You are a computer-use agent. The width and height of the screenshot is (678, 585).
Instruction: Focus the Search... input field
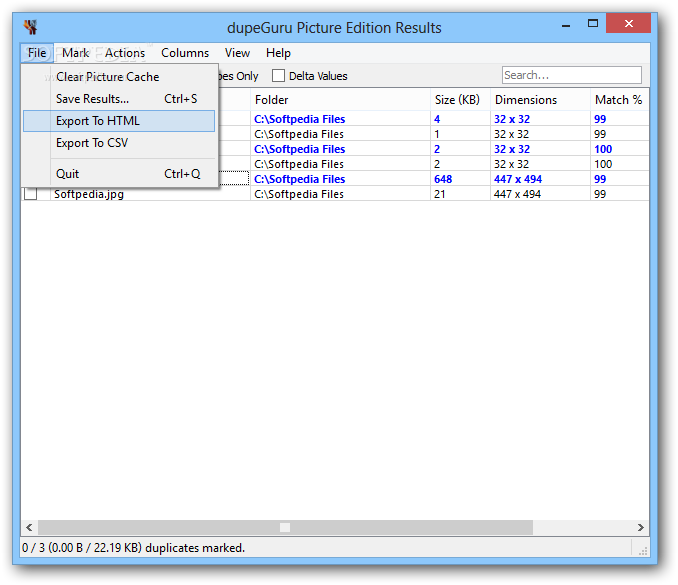coord(572,75)
